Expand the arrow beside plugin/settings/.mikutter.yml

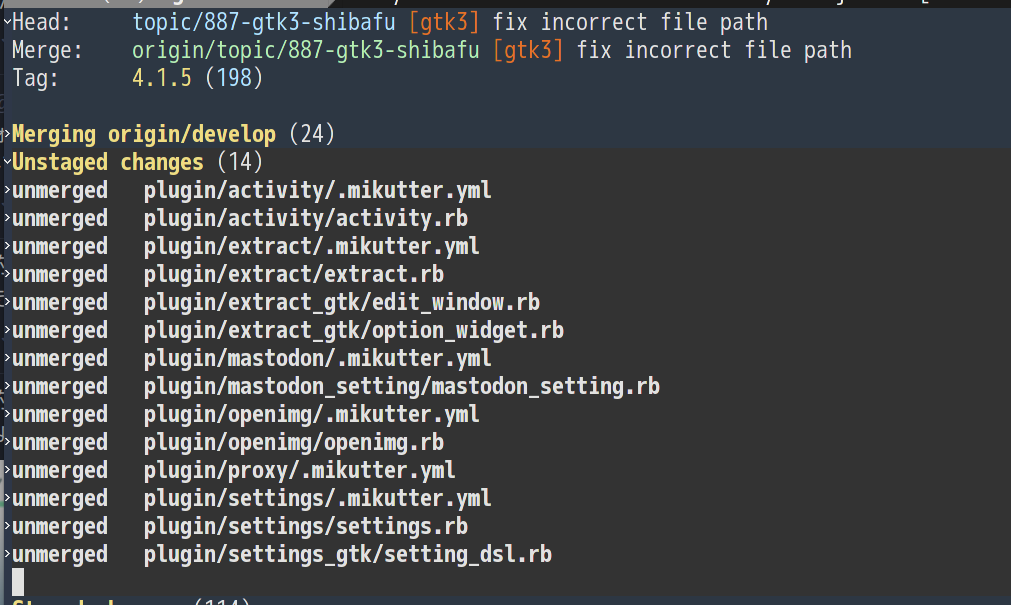point(7,498)
